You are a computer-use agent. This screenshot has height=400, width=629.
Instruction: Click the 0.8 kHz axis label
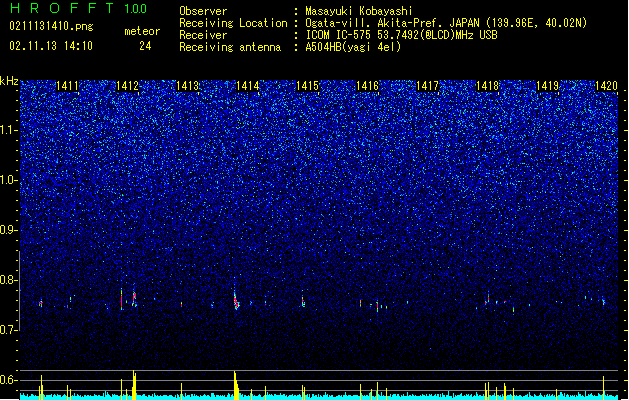[9, 280]
